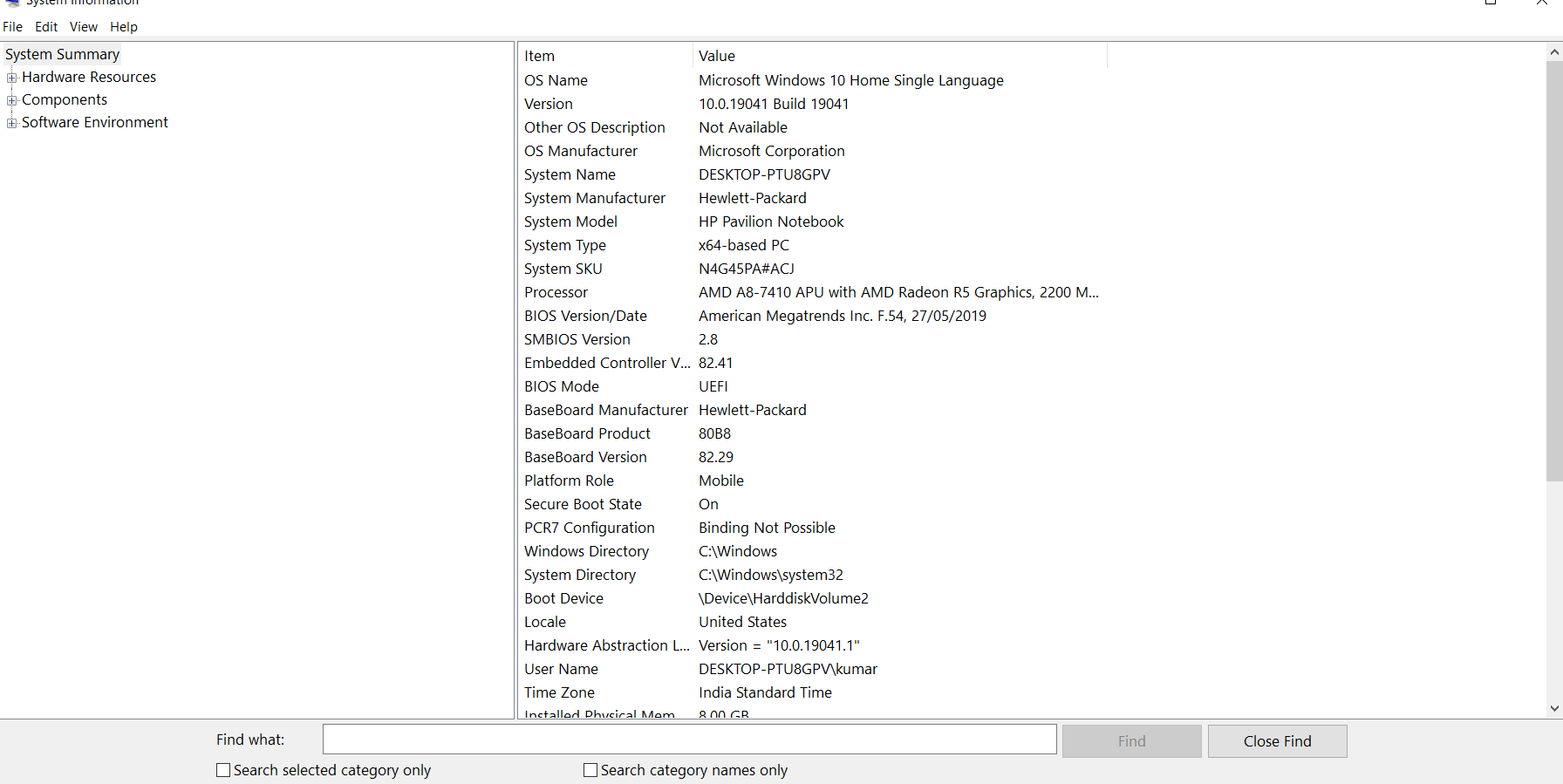Click the SMBIOS Version row

click(813, 339)
